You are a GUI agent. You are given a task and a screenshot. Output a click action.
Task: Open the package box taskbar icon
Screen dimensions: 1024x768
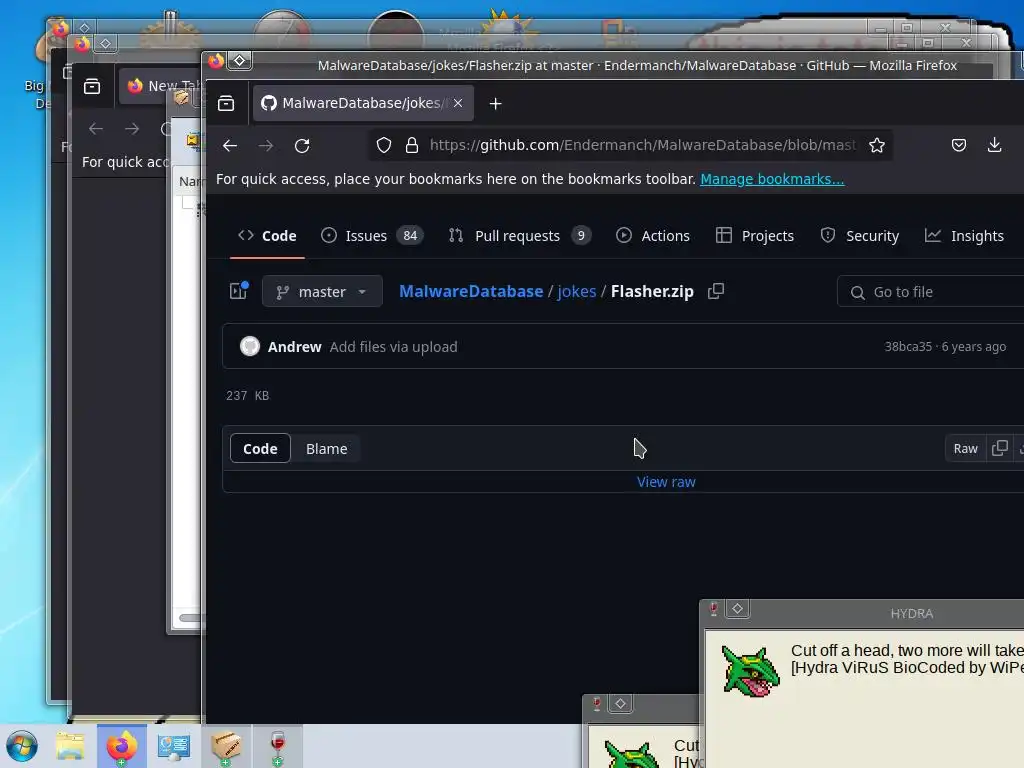click(x=225, y=746)
